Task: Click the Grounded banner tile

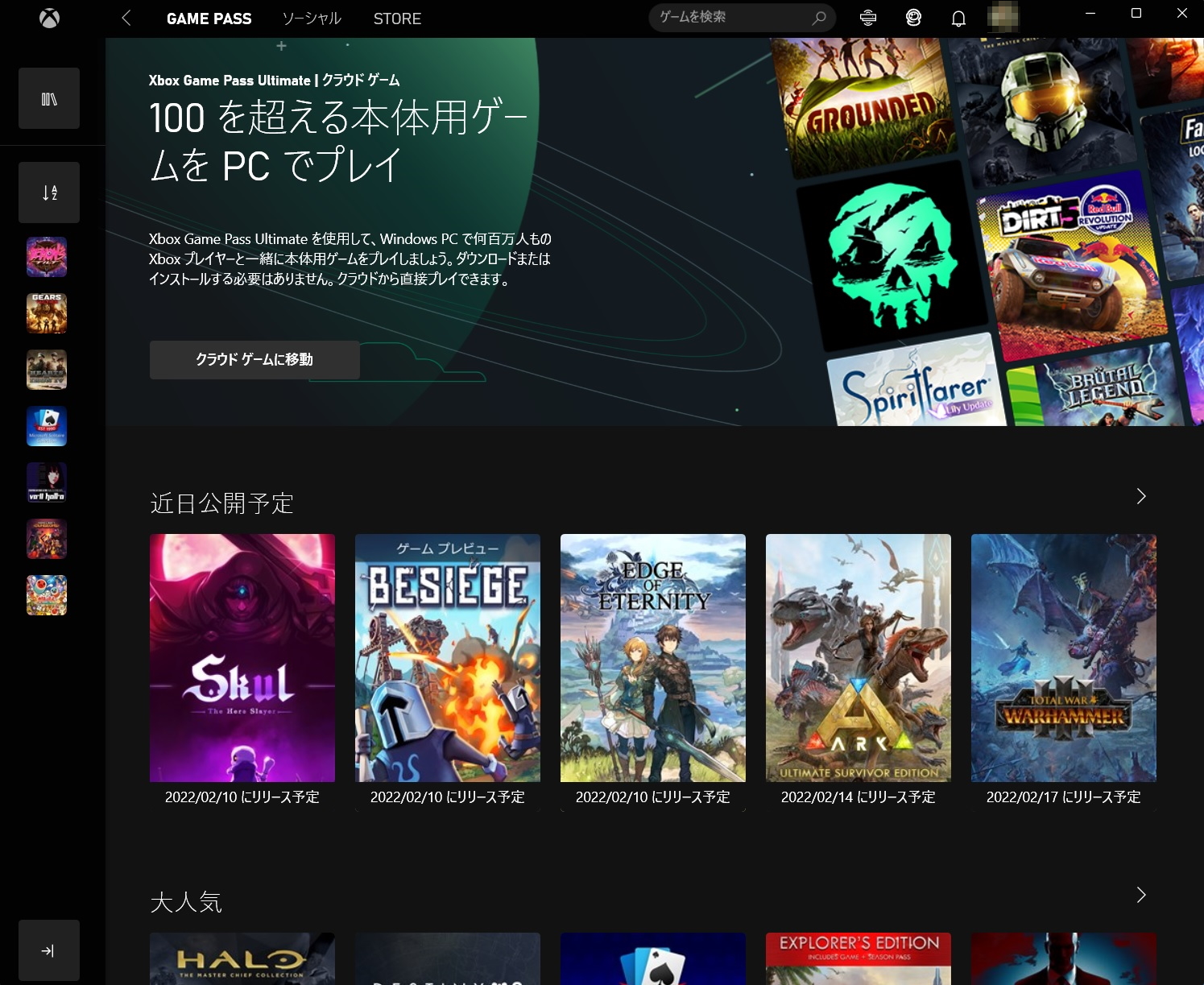Action: (866, 105)
